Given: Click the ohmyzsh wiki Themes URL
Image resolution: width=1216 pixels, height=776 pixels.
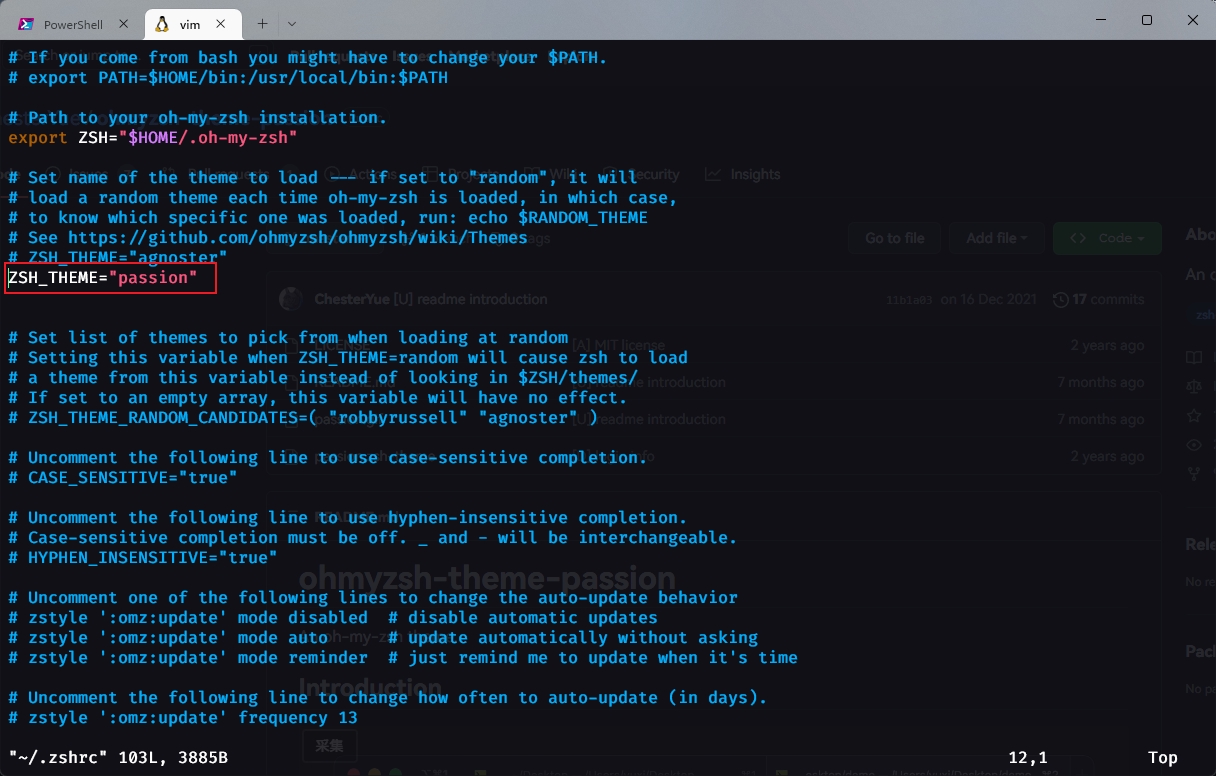Looking at the screenshot, I should pyautogui.click(x=297, y=238).
